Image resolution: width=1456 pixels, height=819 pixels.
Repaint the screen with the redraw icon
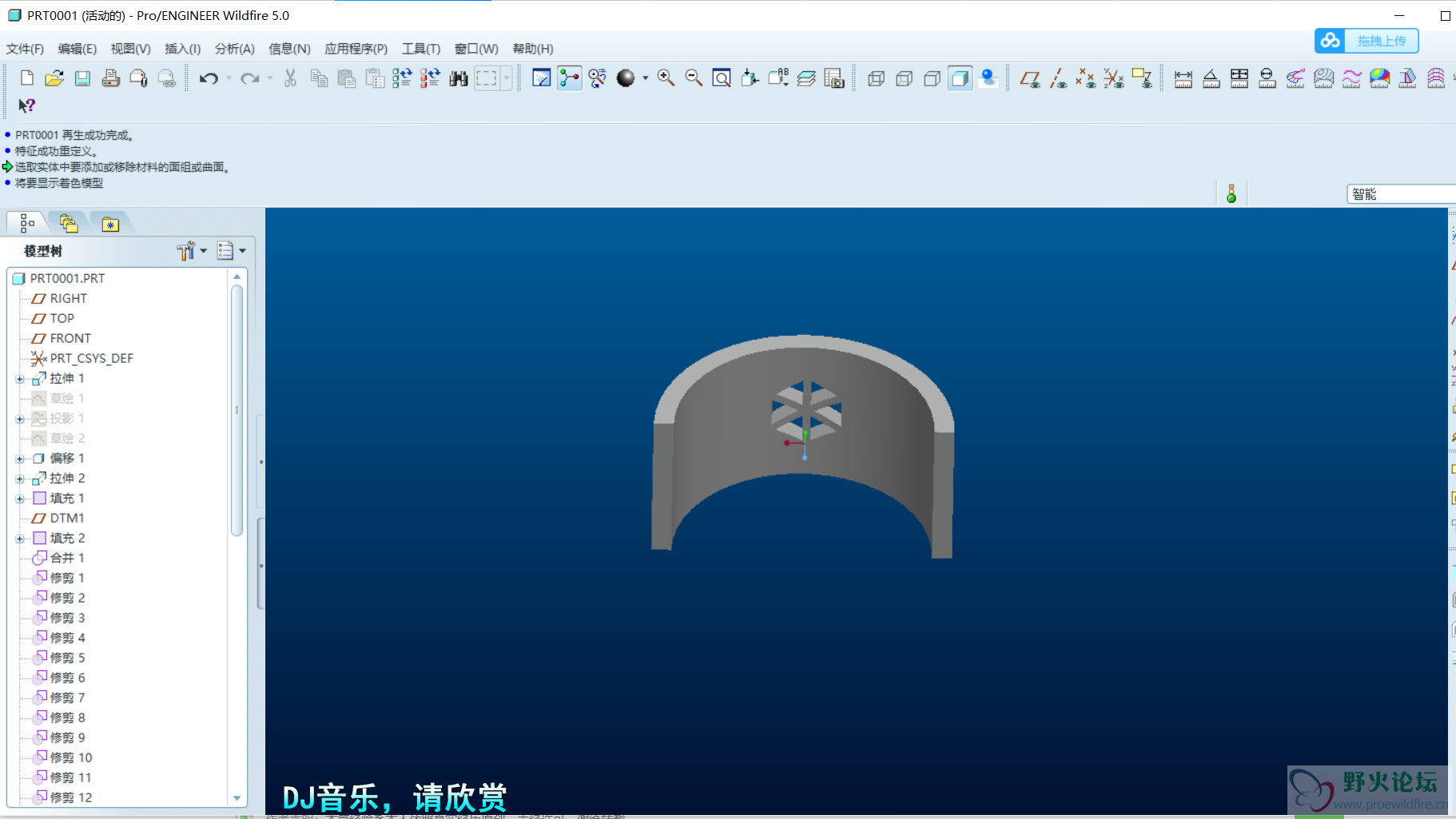coord(542,78)
